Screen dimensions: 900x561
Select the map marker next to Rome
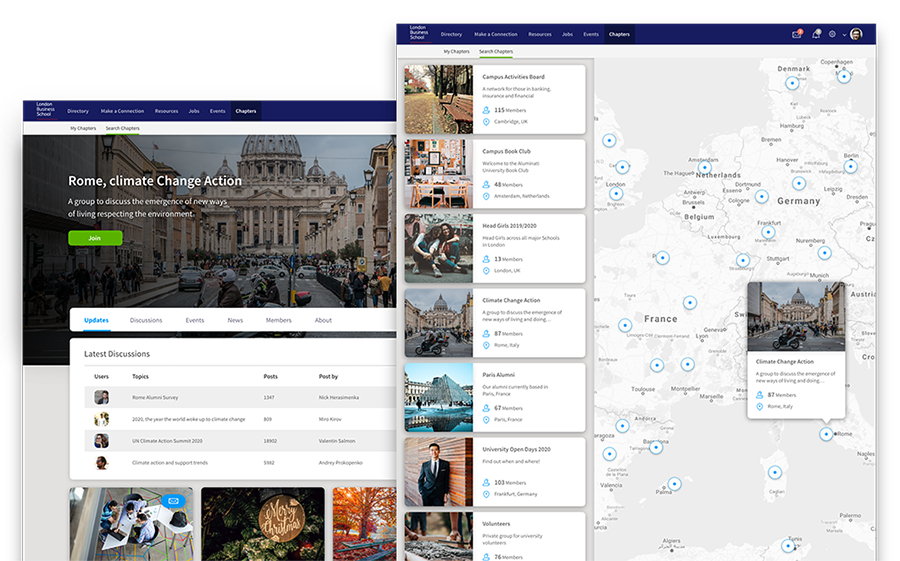[826, 434]
